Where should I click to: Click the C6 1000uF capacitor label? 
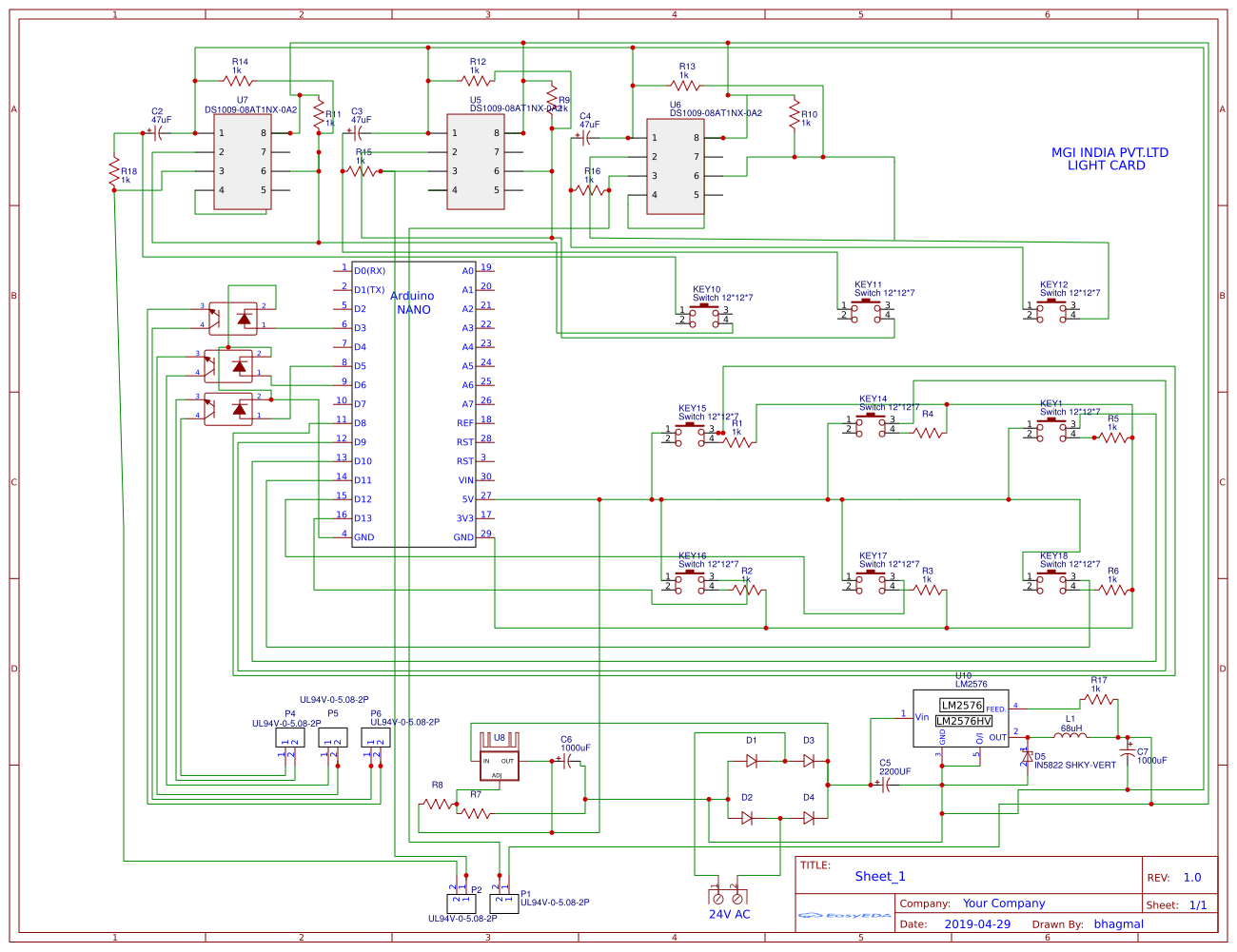click(575, 744)
